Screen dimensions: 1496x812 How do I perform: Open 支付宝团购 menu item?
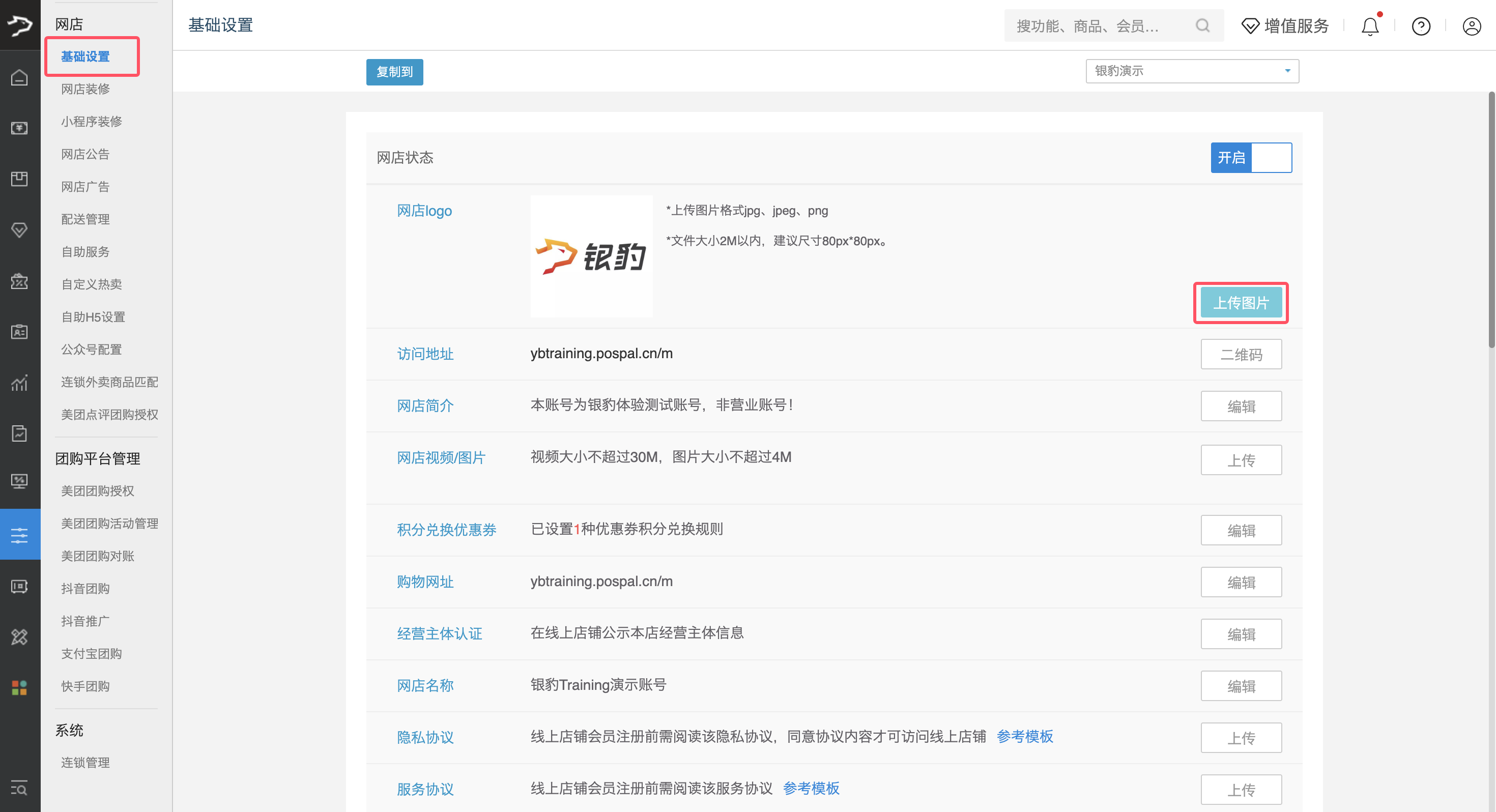coord(92,653)
